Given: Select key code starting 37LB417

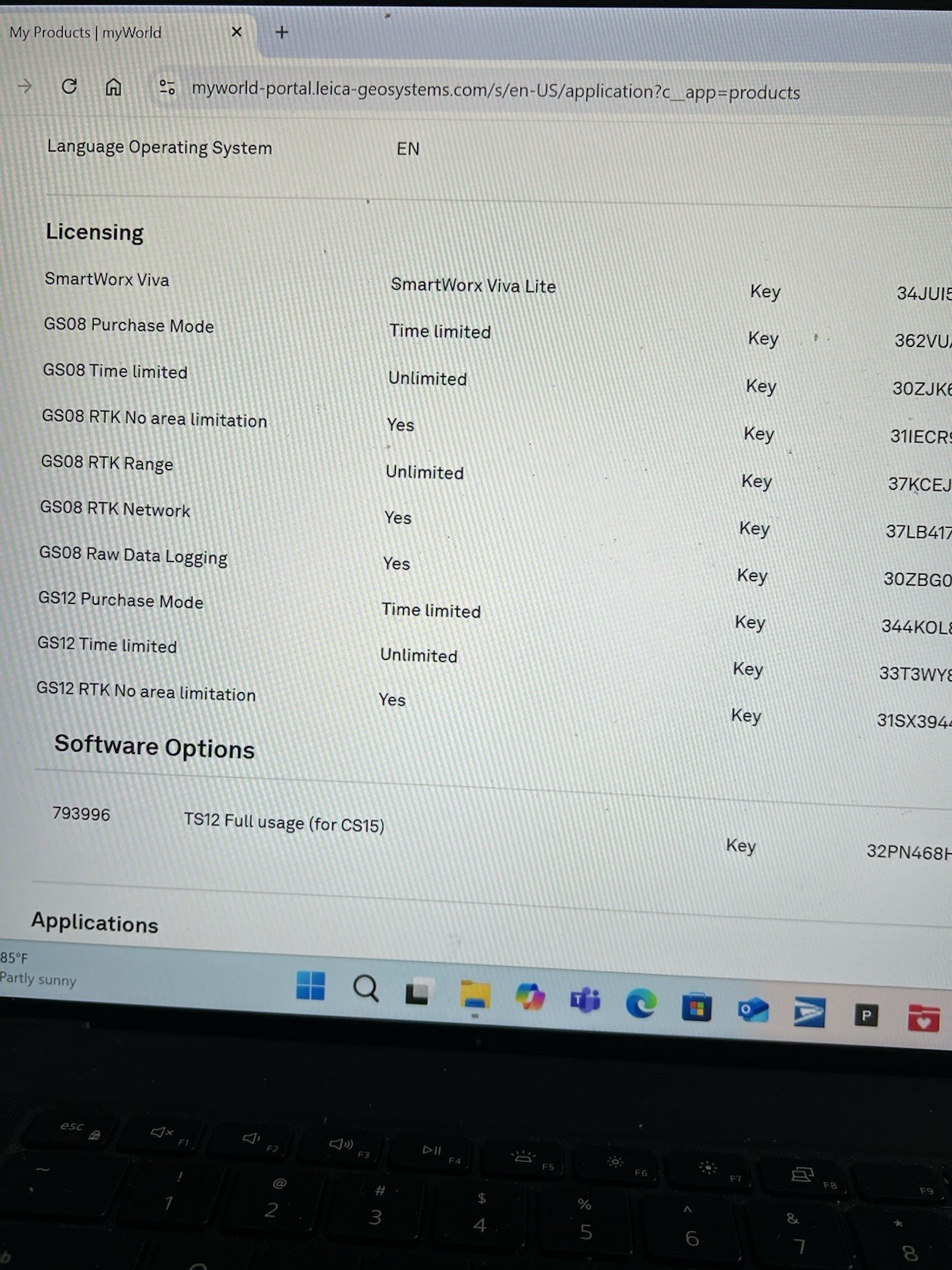Looking at the screenshot, I should 918,532.
